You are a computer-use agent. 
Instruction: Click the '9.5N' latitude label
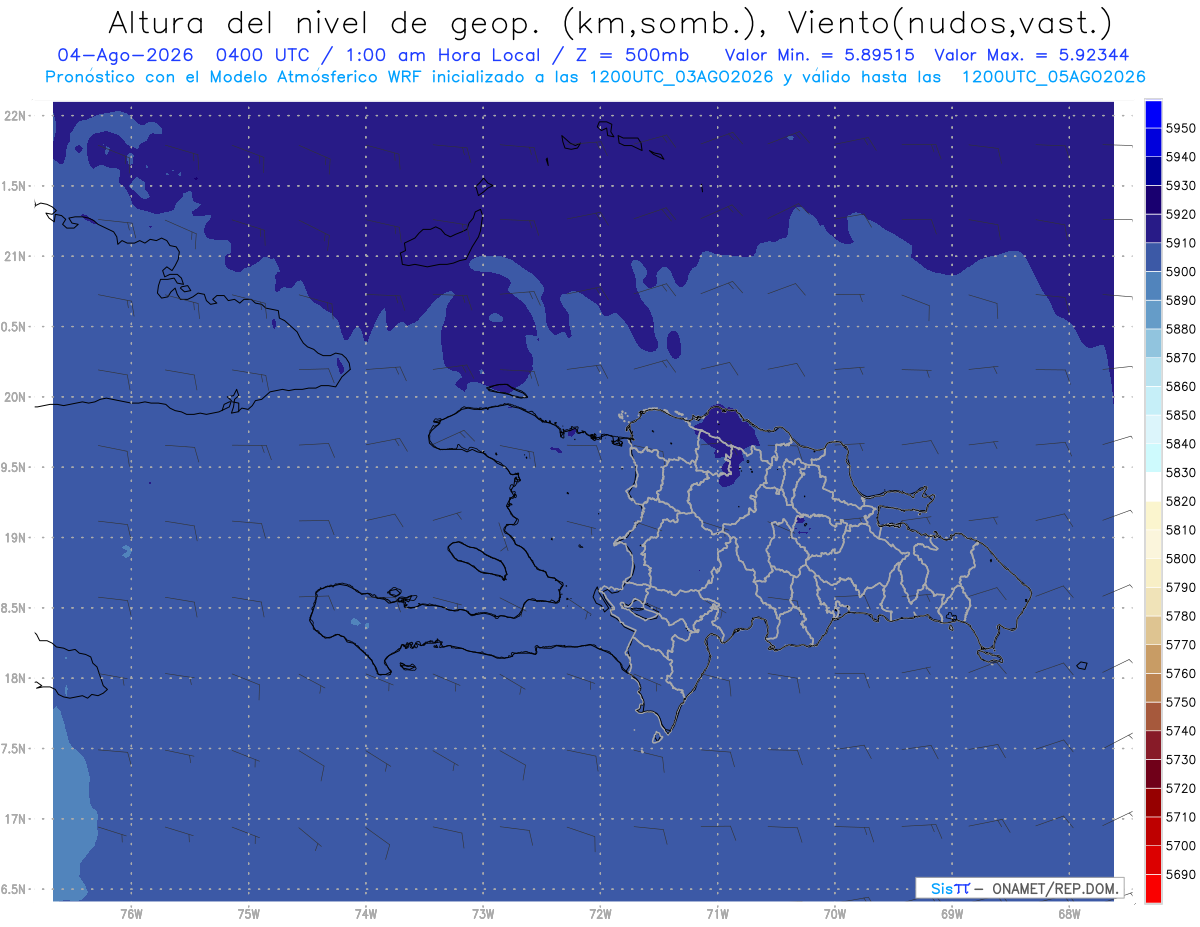tap(15, 468)
